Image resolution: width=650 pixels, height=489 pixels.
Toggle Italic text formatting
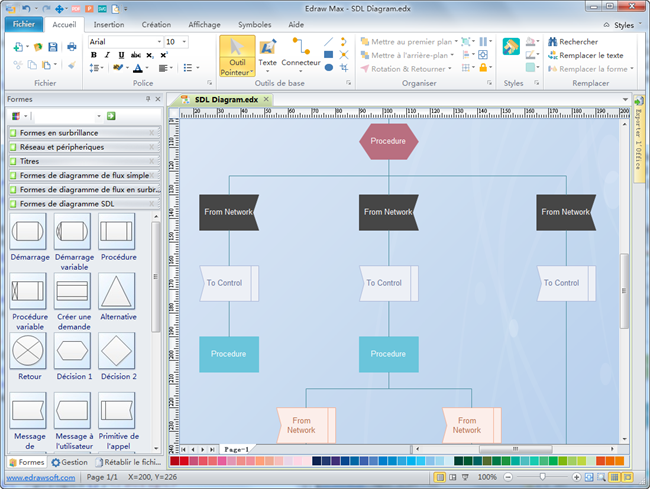click(108, 55)
